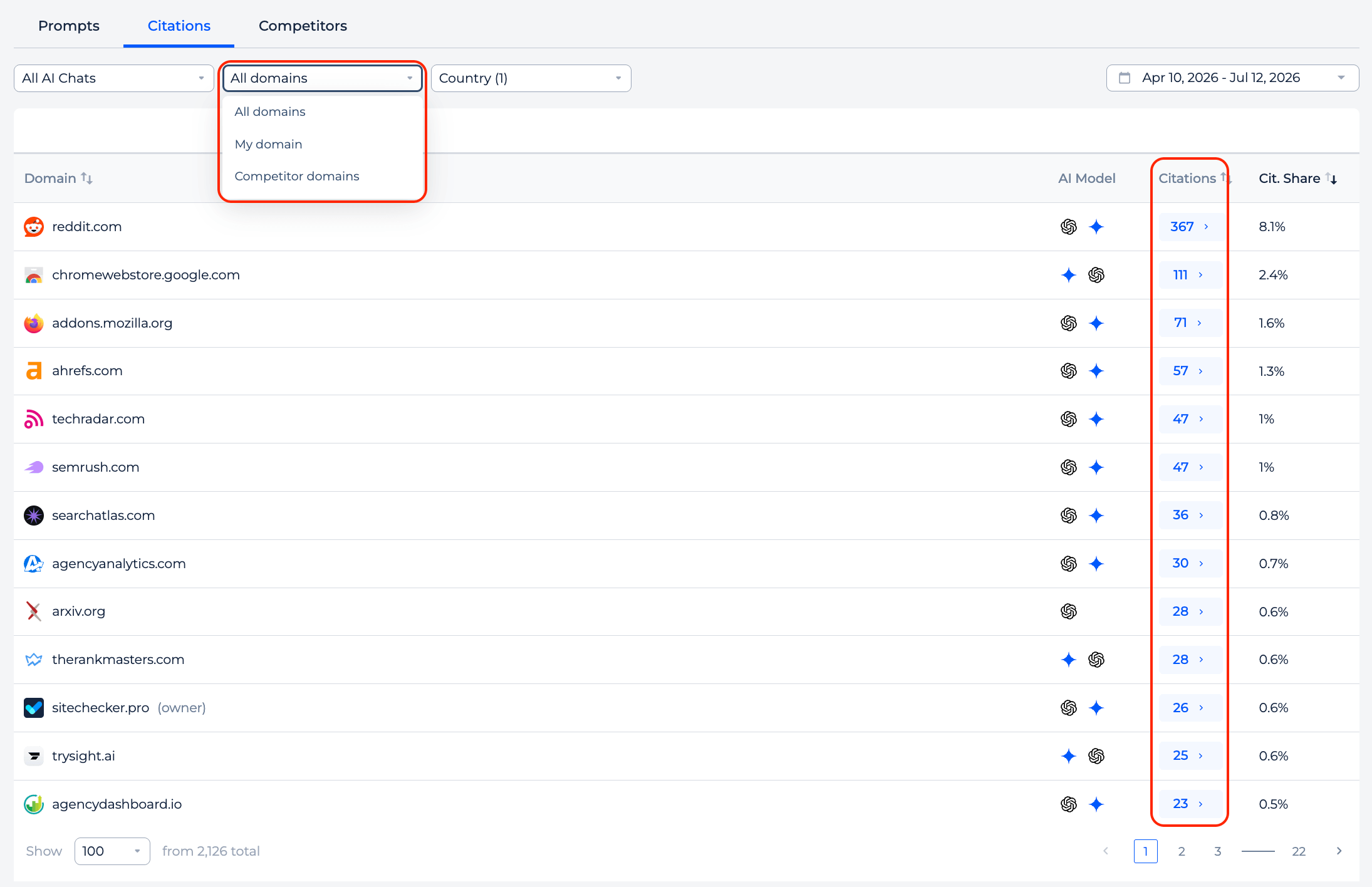Go to pagination page 2

[1182, 851]
